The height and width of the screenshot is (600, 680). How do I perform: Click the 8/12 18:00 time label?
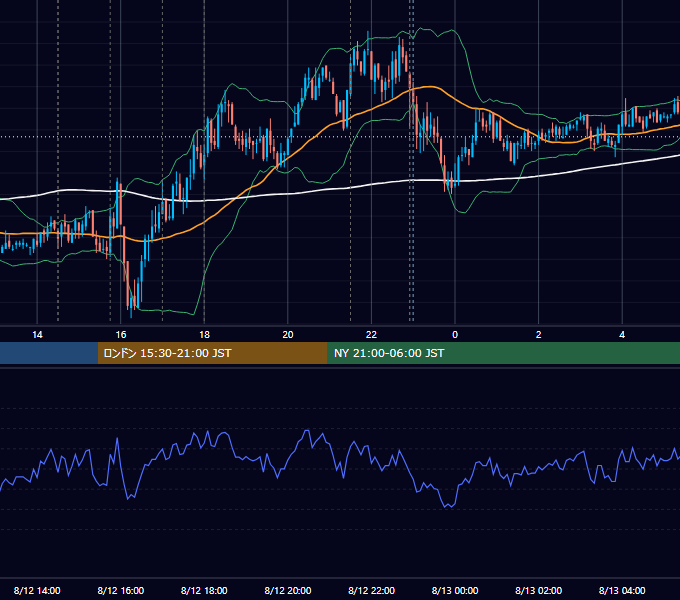tap(204, 590)
